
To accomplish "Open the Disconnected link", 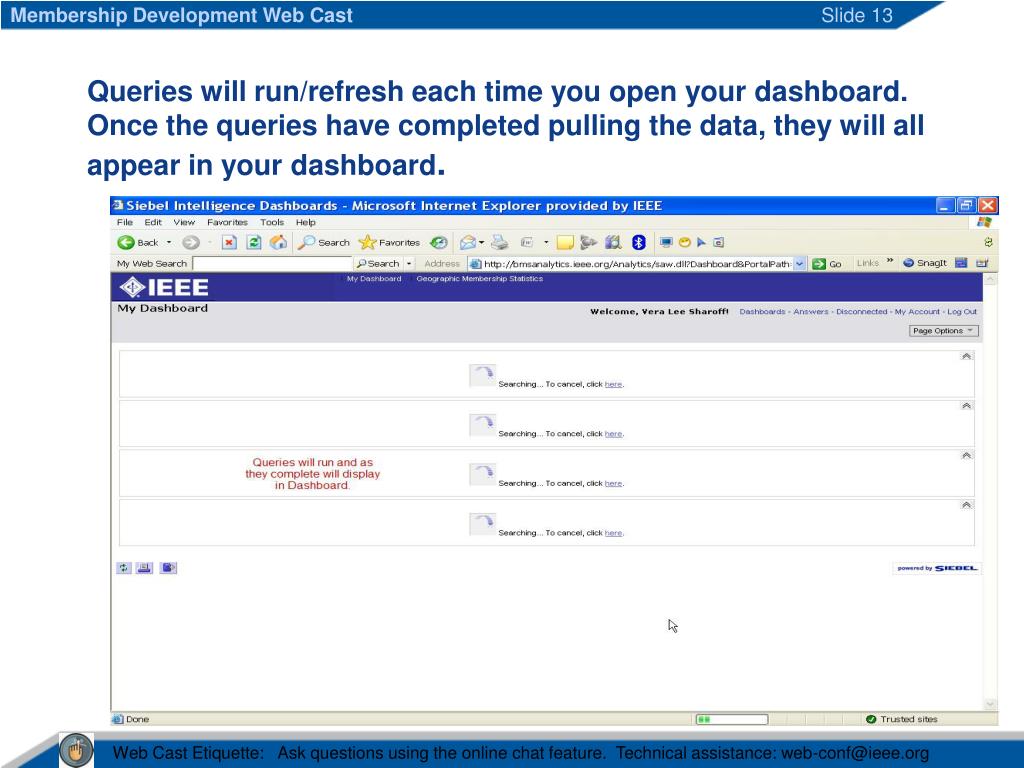I will 861,312.
